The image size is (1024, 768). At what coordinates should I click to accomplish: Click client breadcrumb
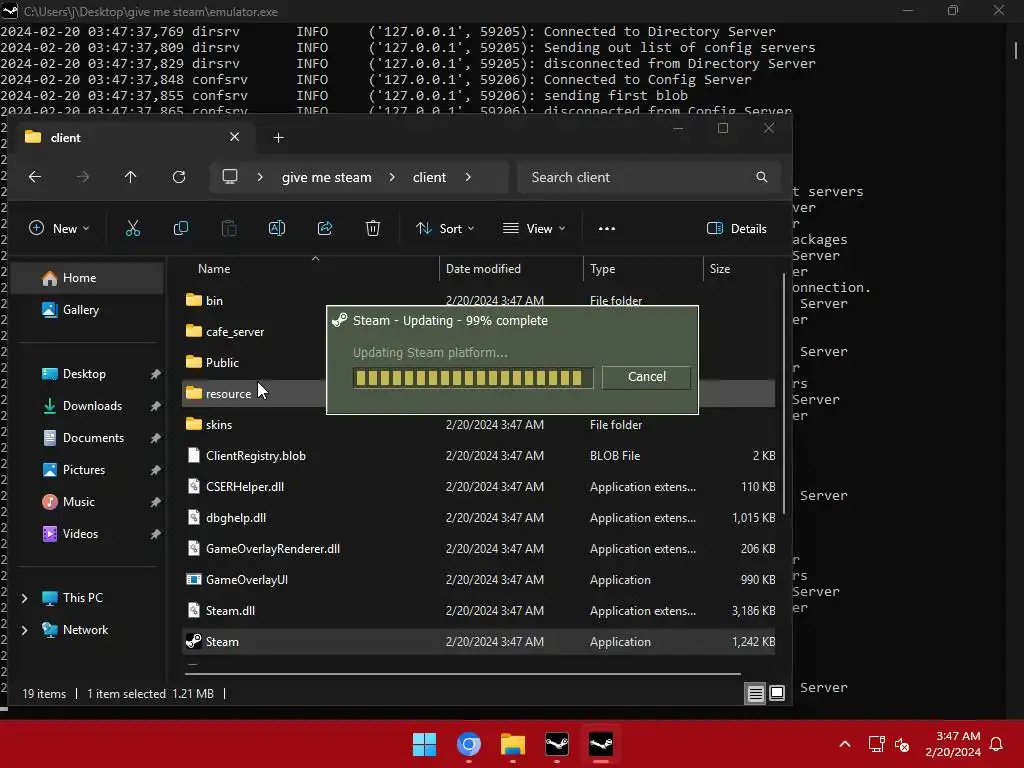coord(429,178)
